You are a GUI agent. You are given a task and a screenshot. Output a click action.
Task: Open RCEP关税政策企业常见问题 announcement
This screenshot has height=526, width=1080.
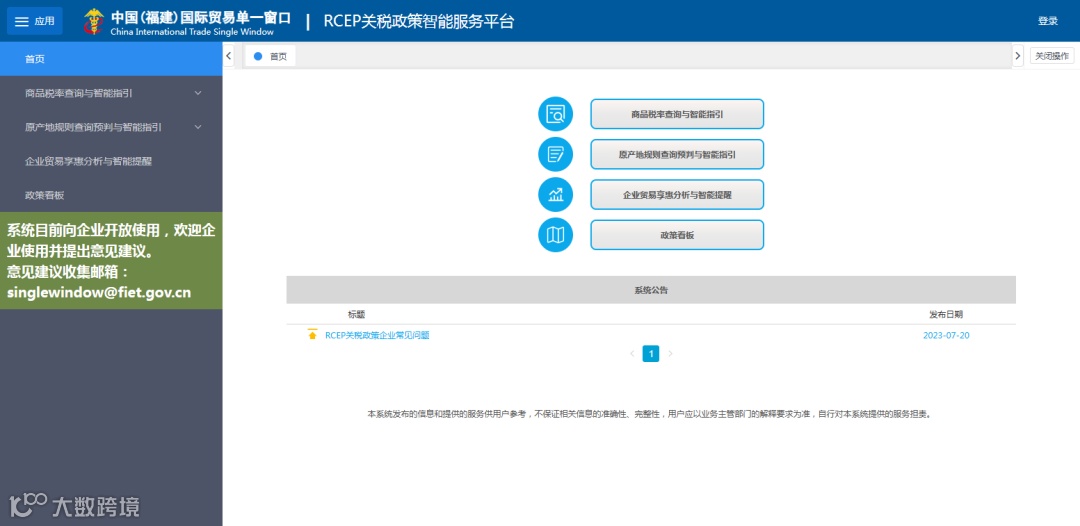tap(377, 335)
